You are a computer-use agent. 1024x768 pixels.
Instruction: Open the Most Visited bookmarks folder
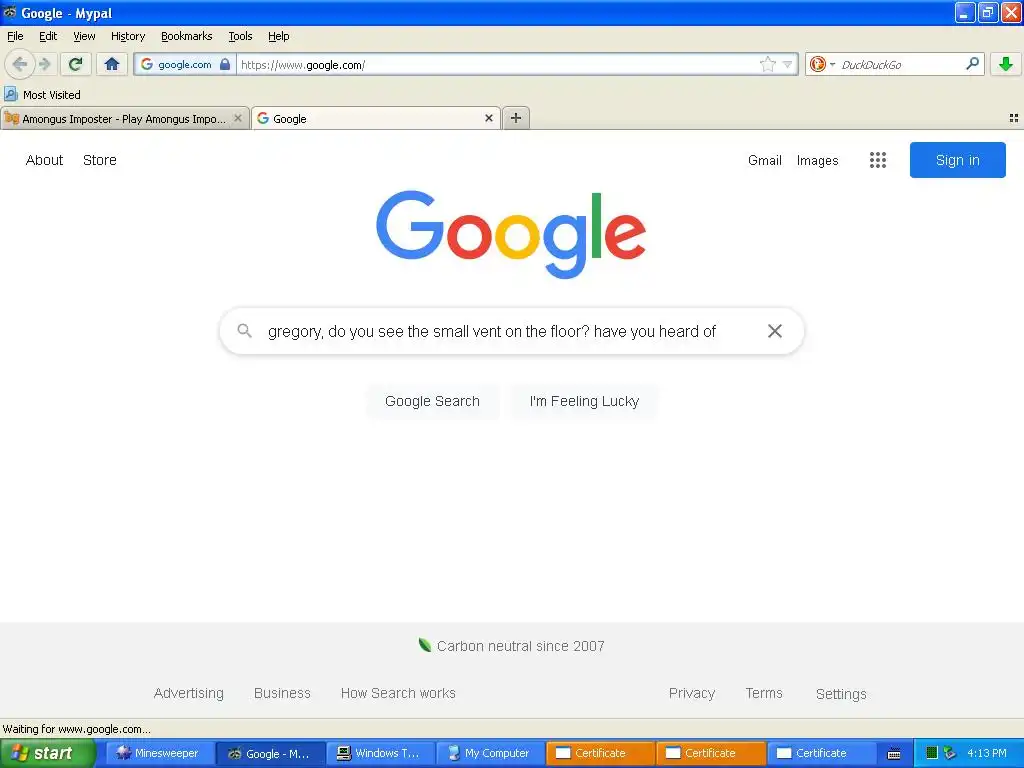click(x=42, y=95)
